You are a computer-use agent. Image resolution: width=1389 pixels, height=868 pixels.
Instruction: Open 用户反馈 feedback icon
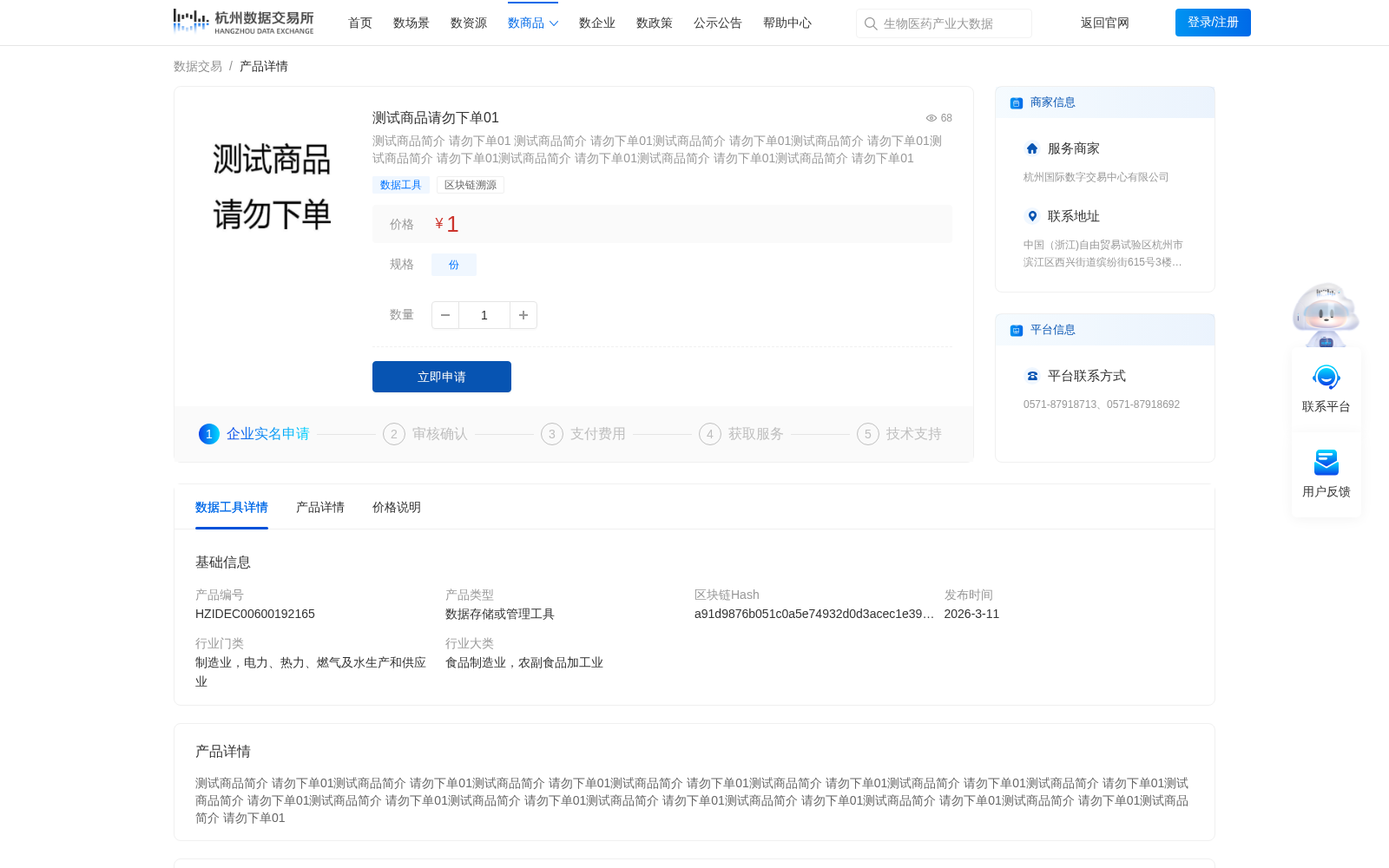(x=1326, y=463)
